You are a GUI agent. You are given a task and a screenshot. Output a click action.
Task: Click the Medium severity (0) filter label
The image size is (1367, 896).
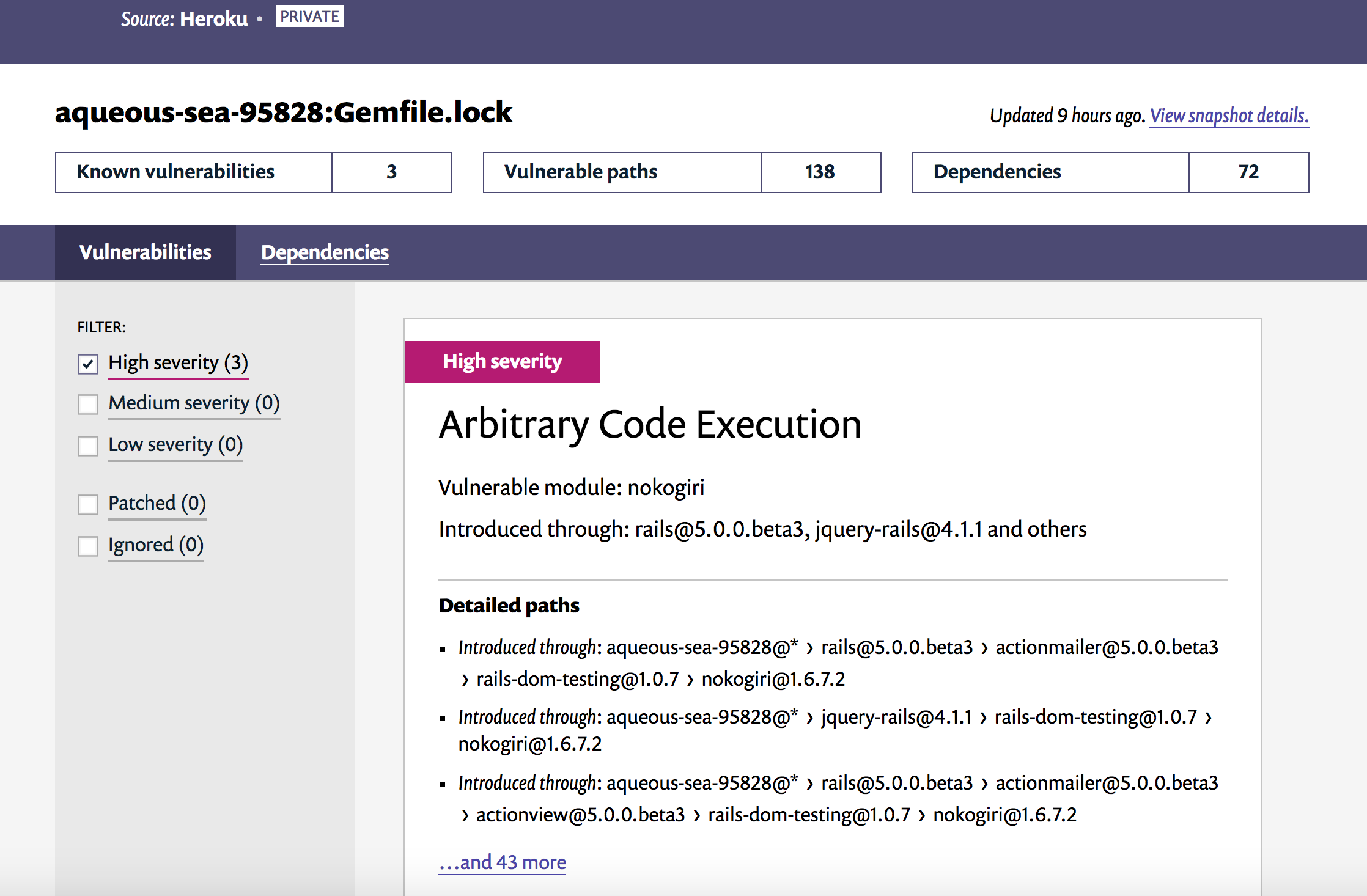pyautogui.click(x=194, y=403)
